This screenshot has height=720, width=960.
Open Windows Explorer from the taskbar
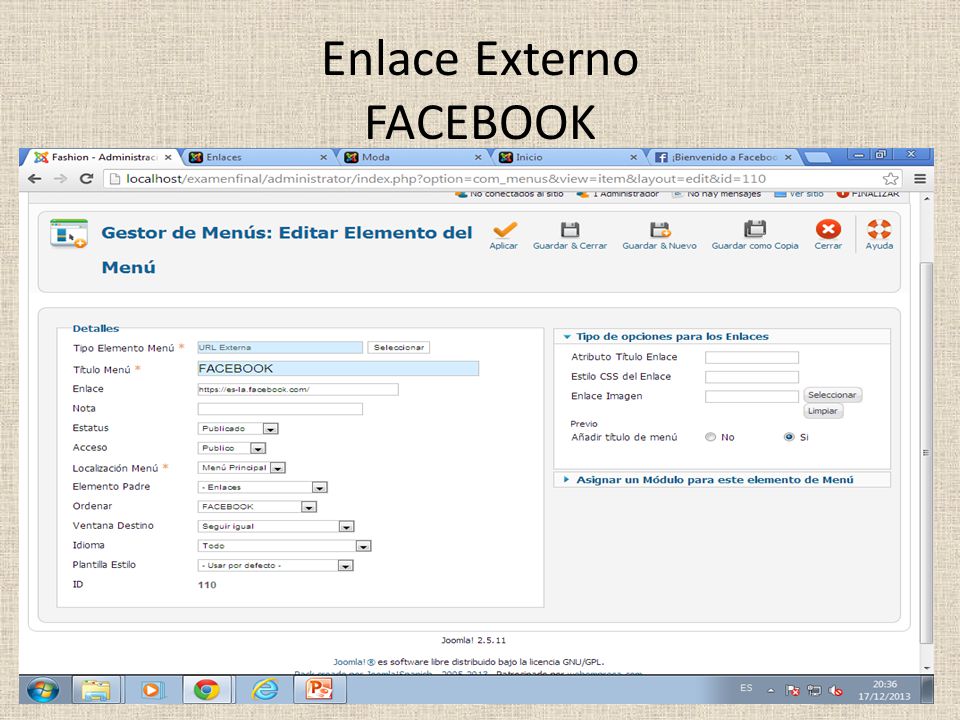click(x=96, y=690)
